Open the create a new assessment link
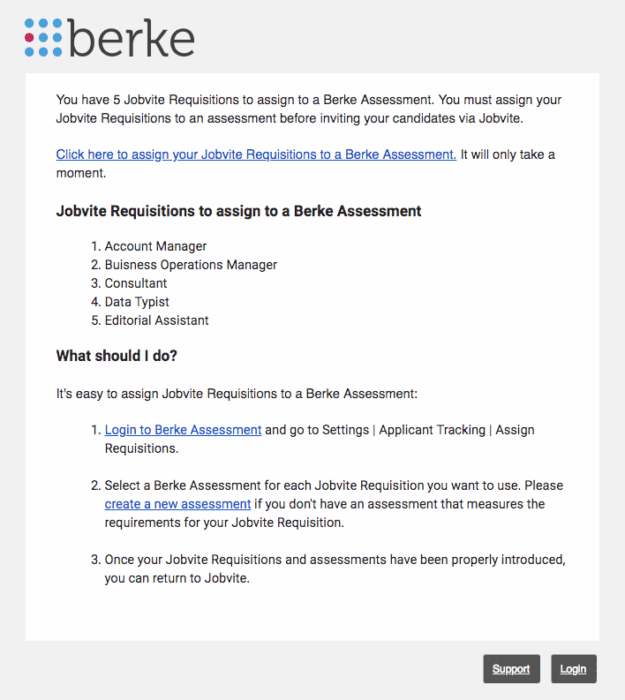The image size is (625, 700). tap(178, 504)
